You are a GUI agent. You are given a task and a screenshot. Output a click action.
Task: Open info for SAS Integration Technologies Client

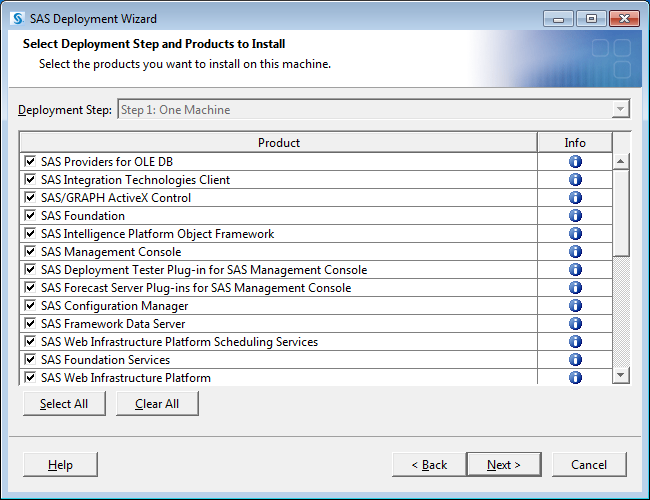click(x=575, y=180)
